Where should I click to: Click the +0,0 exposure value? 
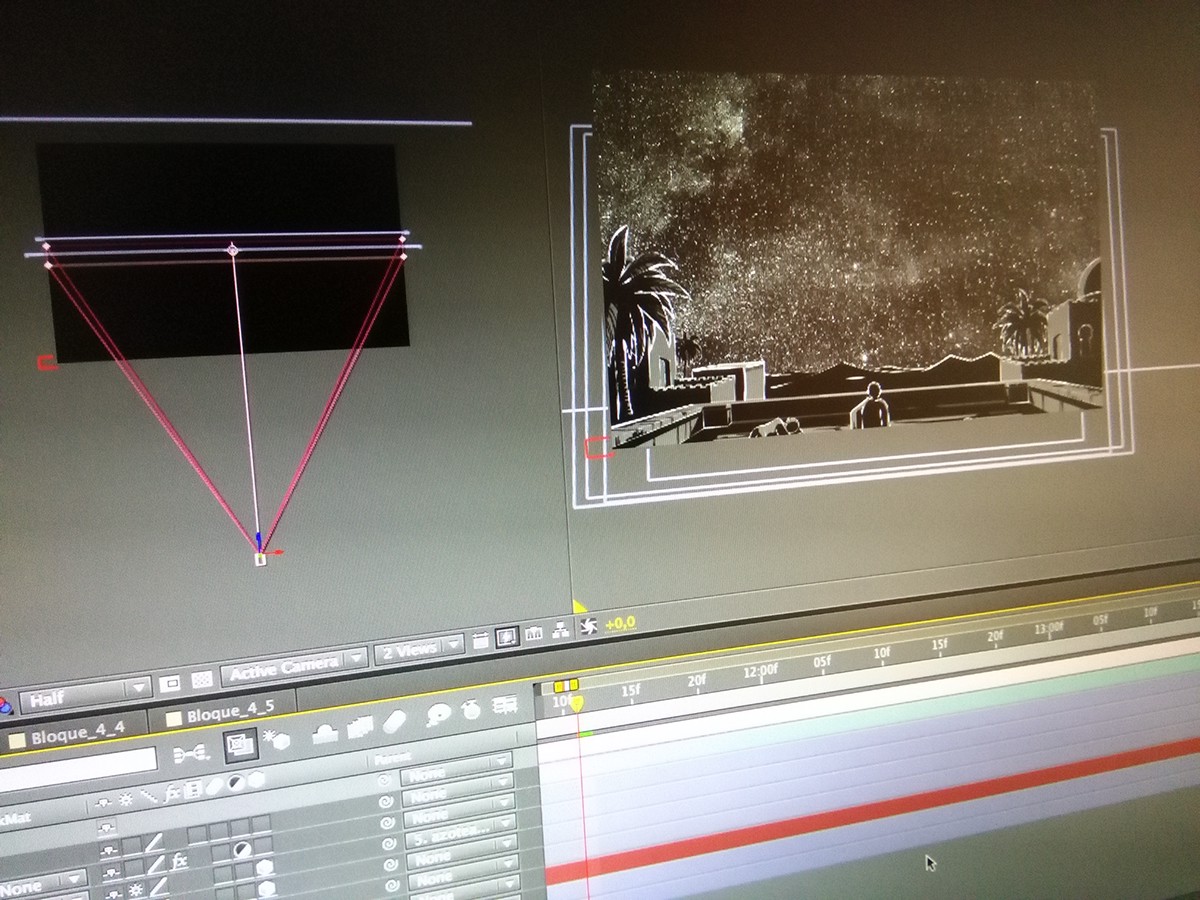(620, 623)
